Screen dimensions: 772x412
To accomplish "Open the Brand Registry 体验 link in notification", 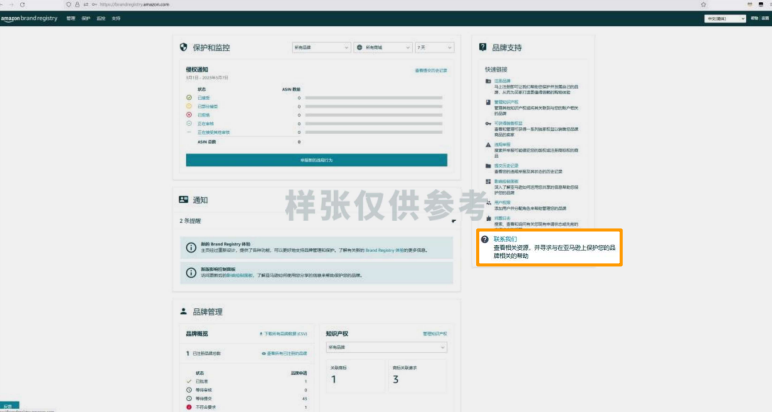I will coord(386,250).
